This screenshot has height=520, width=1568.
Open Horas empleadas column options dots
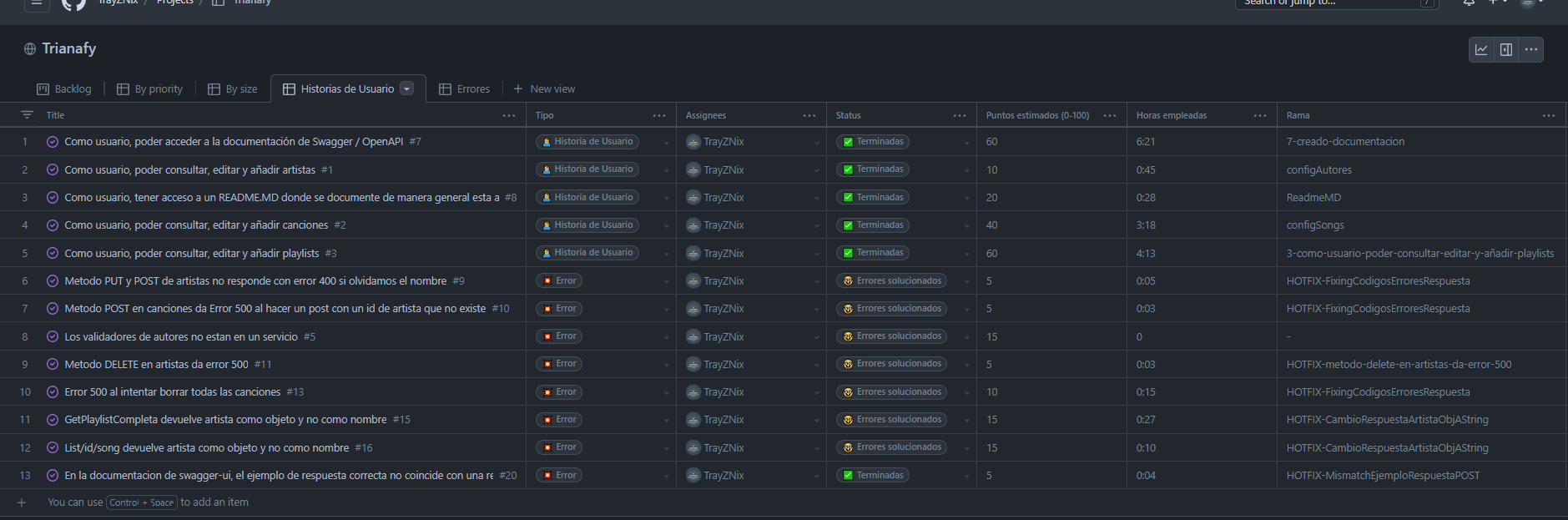[x=1260, y=115]
